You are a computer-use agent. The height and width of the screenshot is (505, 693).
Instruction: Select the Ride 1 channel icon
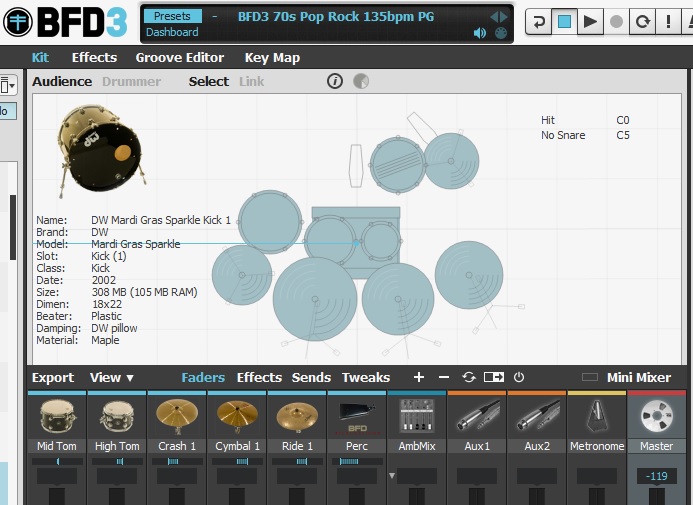[x=297, y=417]
